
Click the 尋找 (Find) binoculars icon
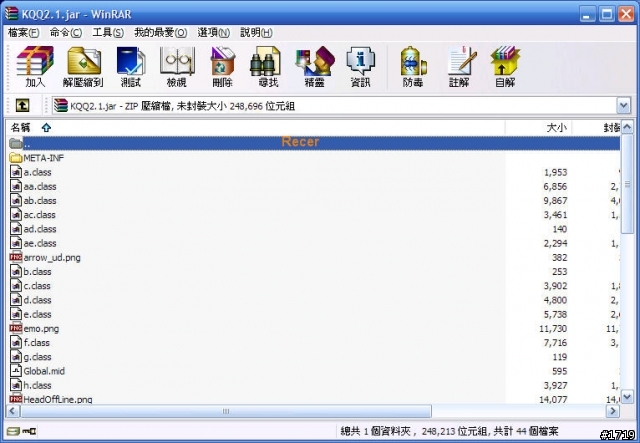(x=268, y=67)
